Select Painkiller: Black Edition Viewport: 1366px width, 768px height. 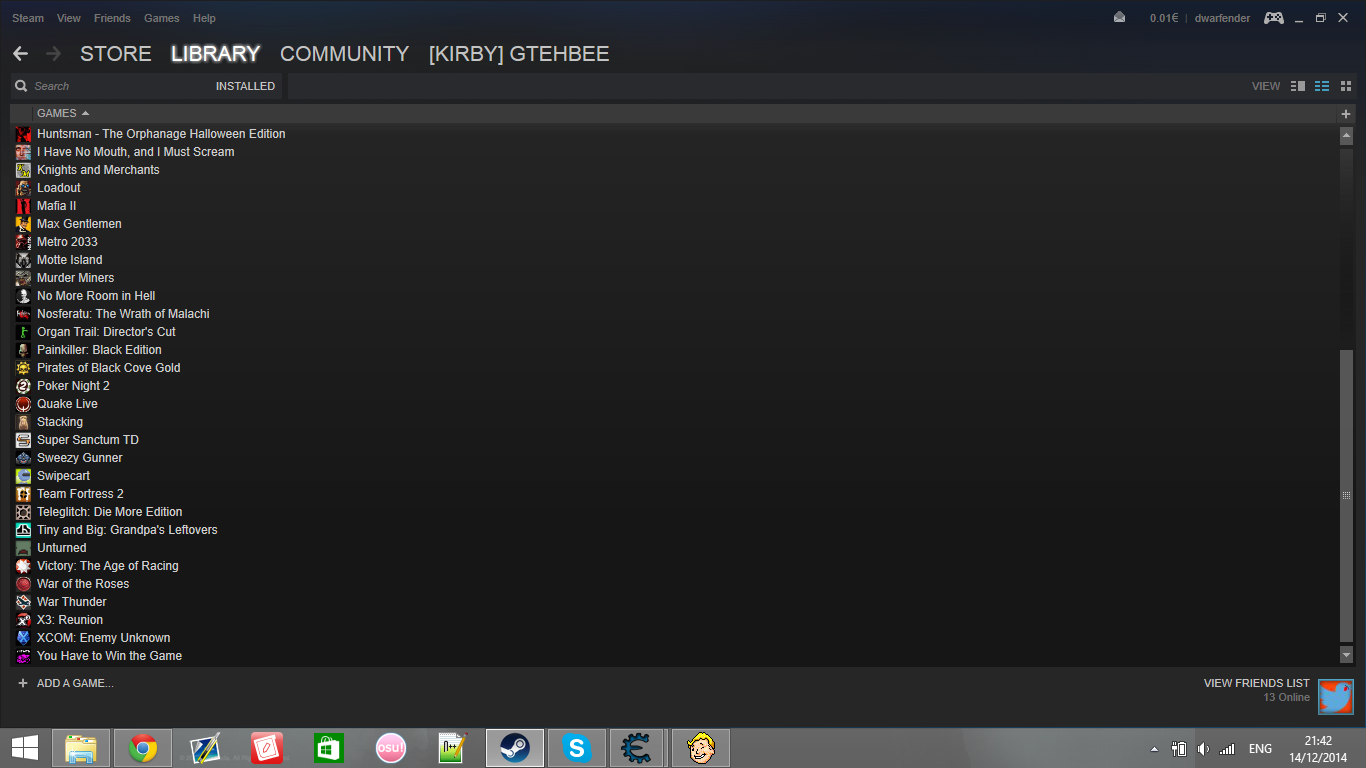[x=99, y=350]
